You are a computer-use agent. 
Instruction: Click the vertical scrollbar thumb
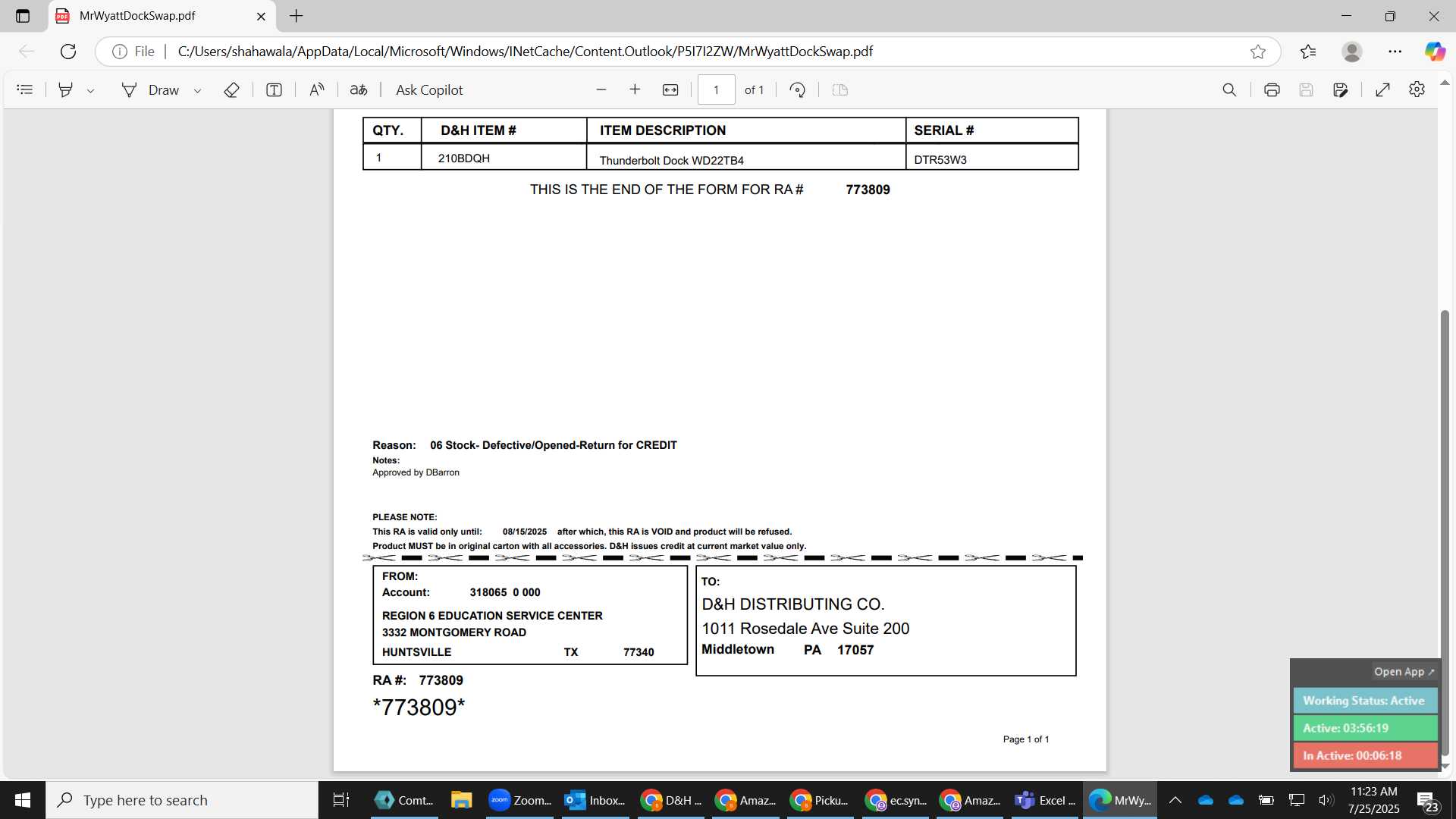pos(1445,531)
